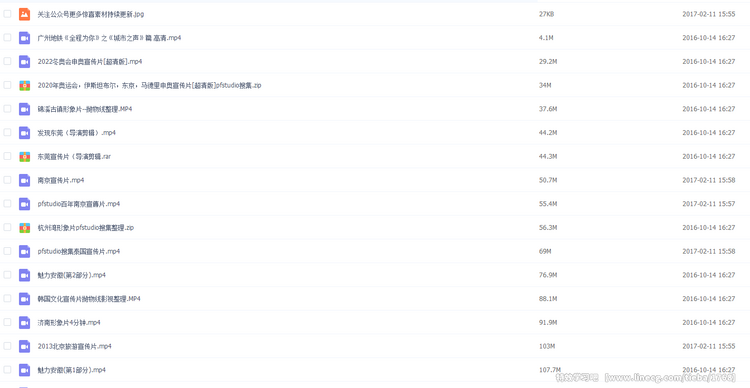The height and width of the screenshot is (388, 750).
Task: Select checkbox of pfstudio百年南京 row
Action: coord(7,203)
